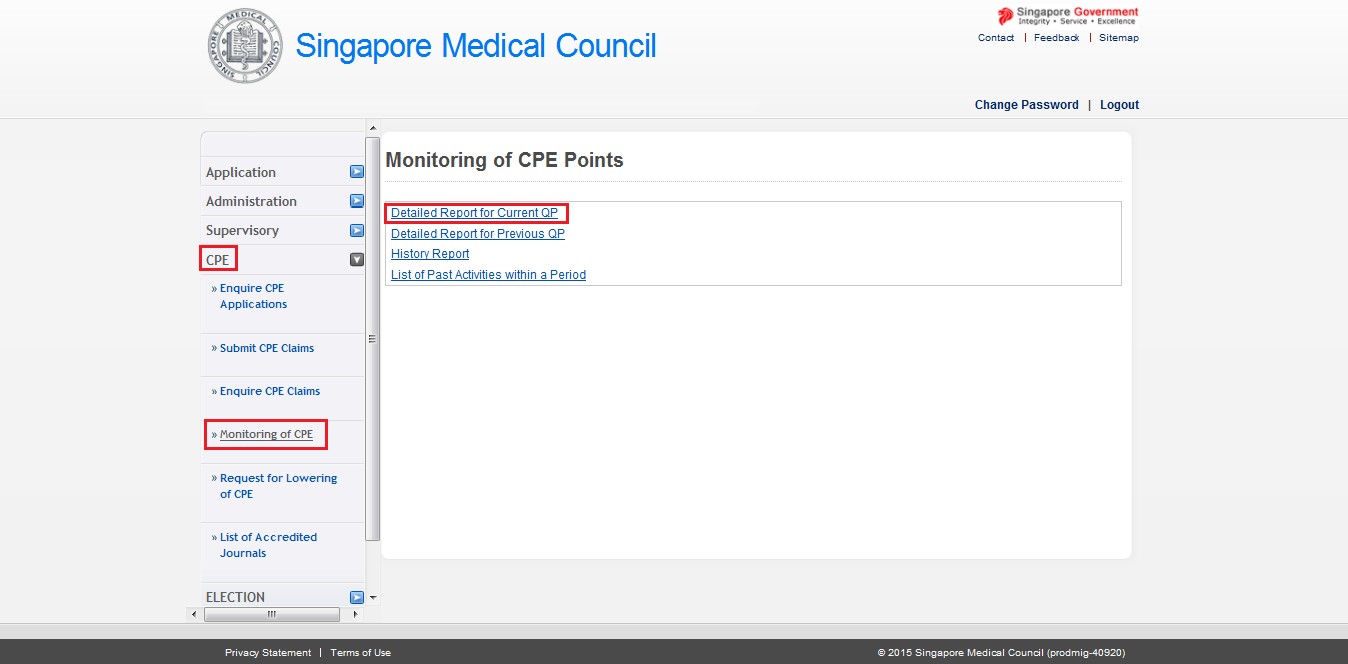Screen dimensions: 1348x664
Task: Expand the Administration section arrow
Action: pos(357,201)
